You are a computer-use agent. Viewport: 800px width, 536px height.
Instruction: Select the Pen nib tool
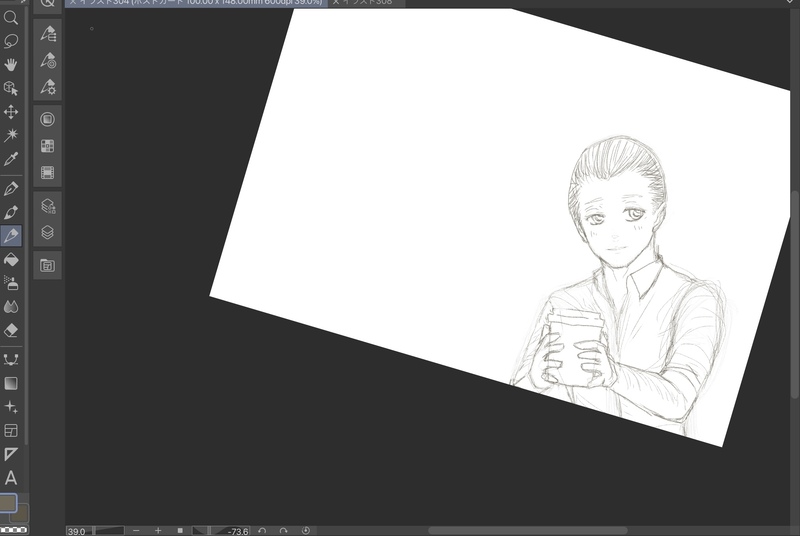click(x=11, y=188)
